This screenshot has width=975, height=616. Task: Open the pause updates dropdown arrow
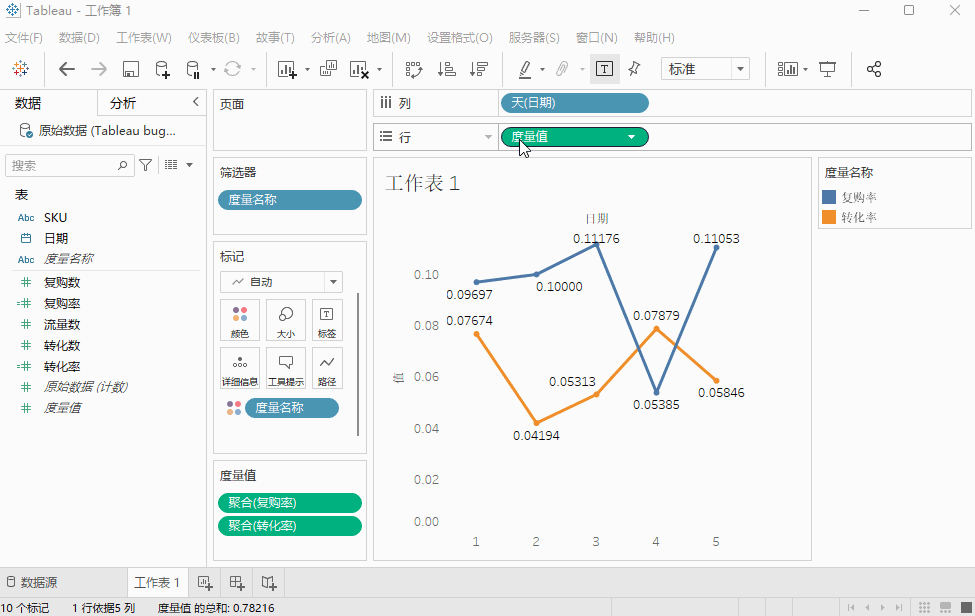point(213,69)
